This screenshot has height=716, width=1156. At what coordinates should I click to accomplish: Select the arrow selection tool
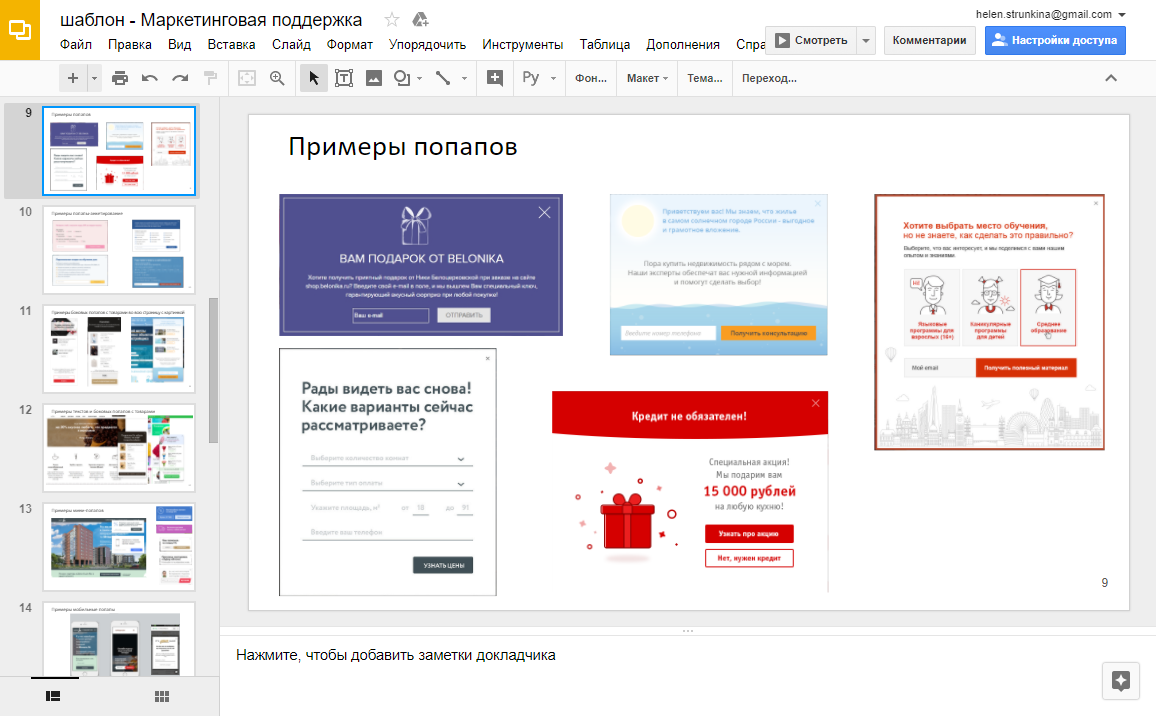coord(313,77)
